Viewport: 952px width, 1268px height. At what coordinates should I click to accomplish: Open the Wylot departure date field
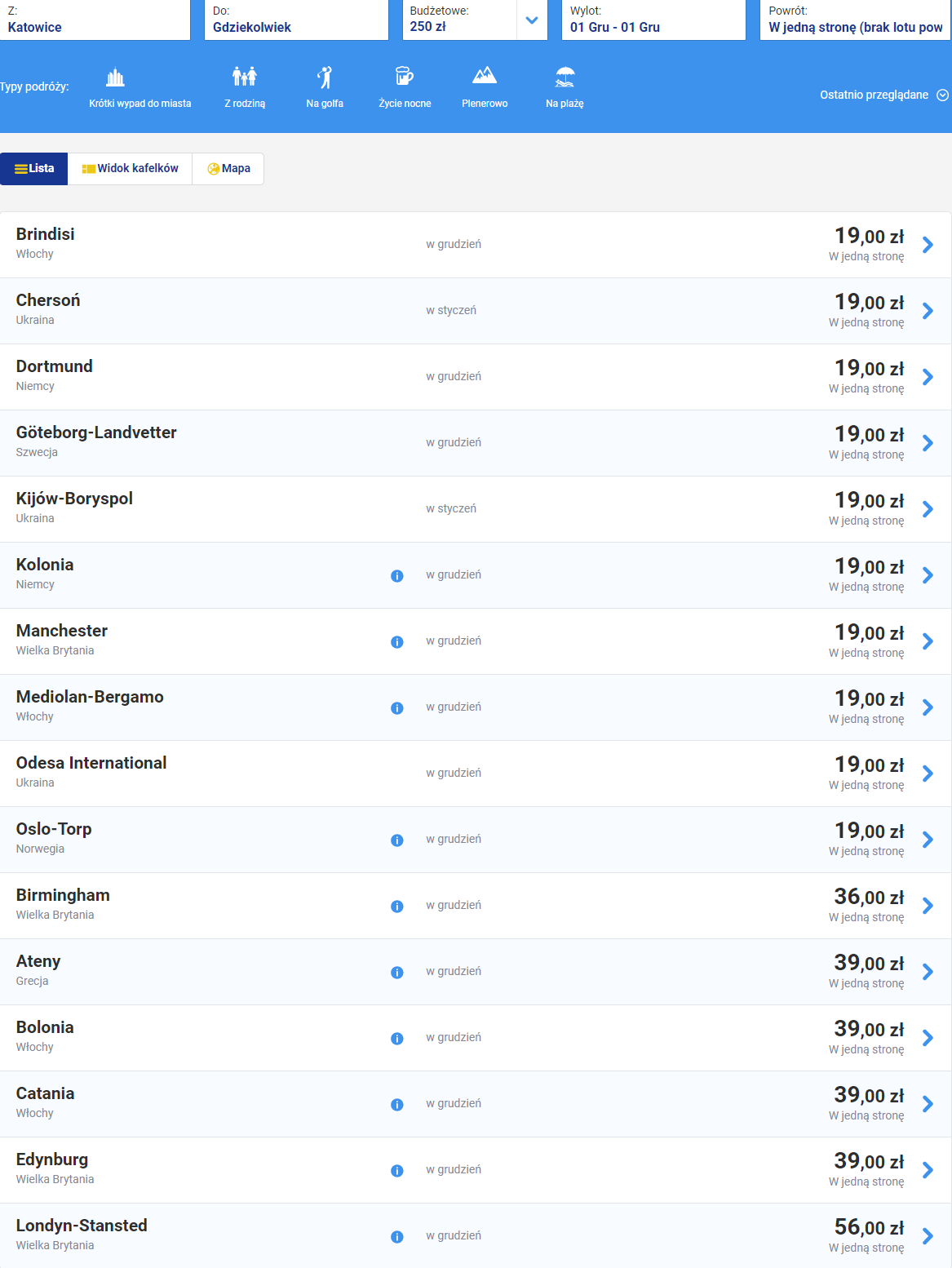click(653, 20)
